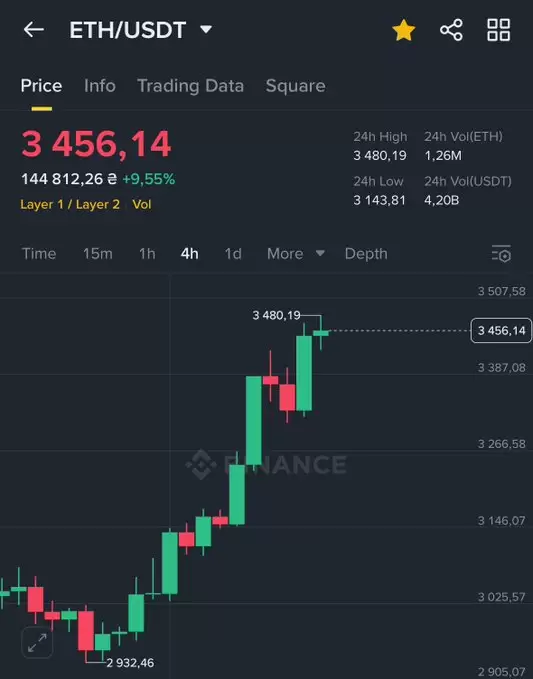The image size is (533, 679).
Task: Switch to the Trading Data tab
Action: pyautogui.click(x=191, y=86)
